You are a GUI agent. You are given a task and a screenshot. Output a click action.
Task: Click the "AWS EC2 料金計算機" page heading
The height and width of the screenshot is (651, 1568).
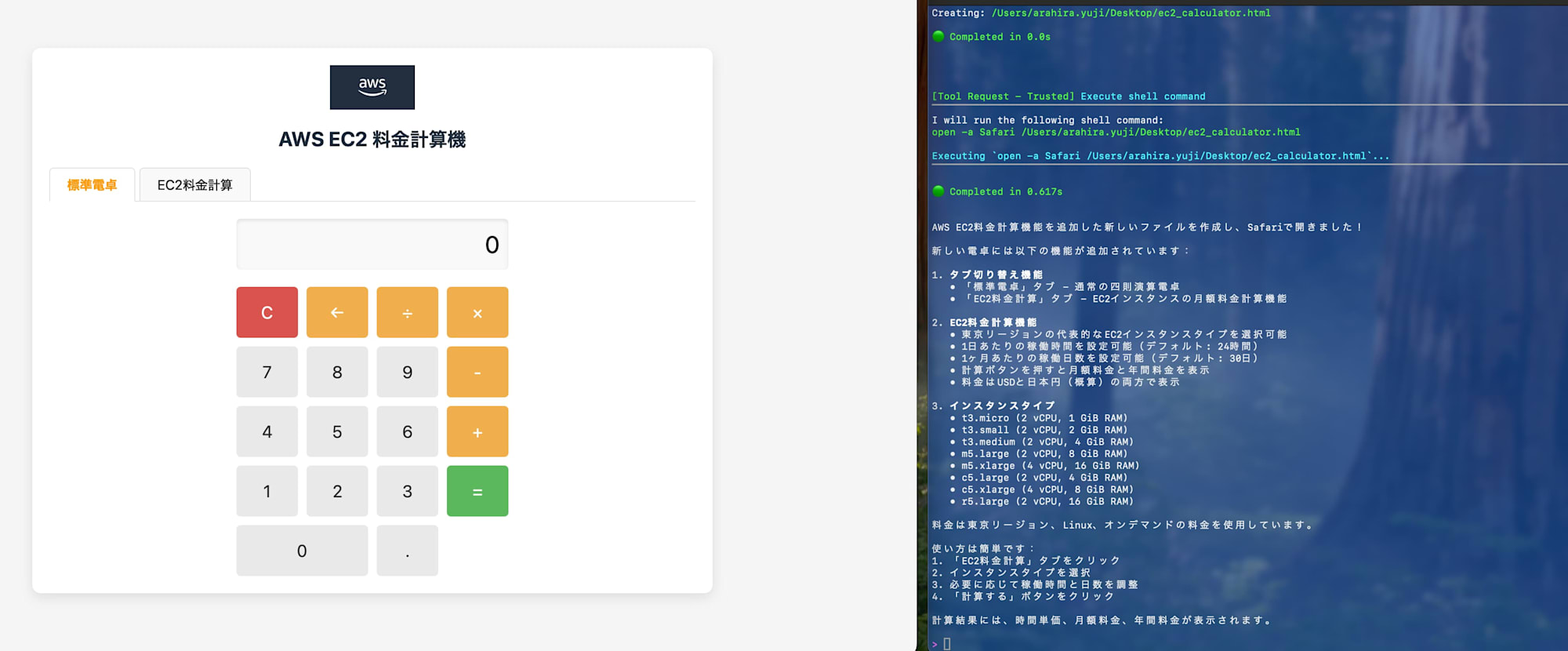(x=372, y=140)
